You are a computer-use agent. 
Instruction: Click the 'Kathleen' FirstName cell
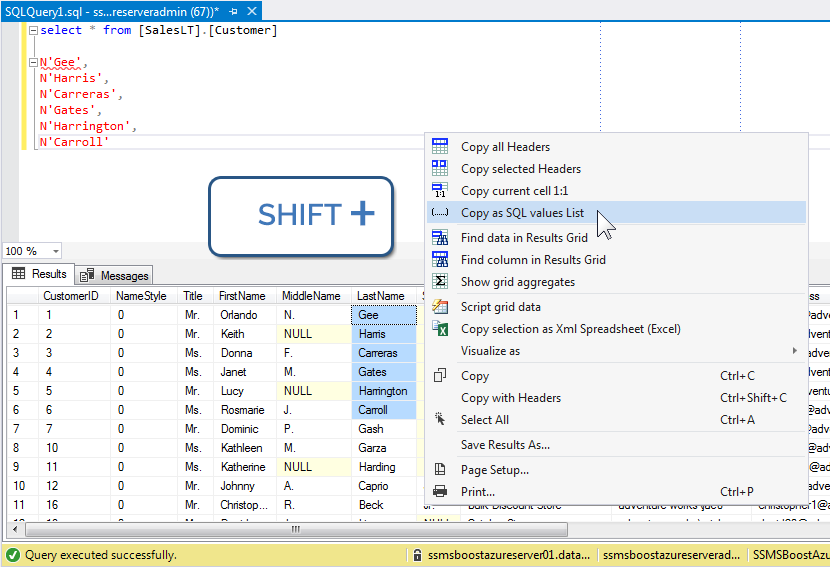point(245,448)
